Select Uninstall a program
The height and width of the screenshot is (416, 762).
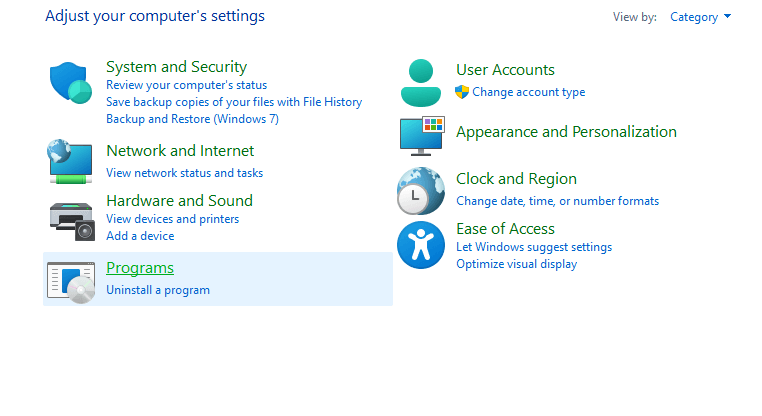click(x=158, y=290)
